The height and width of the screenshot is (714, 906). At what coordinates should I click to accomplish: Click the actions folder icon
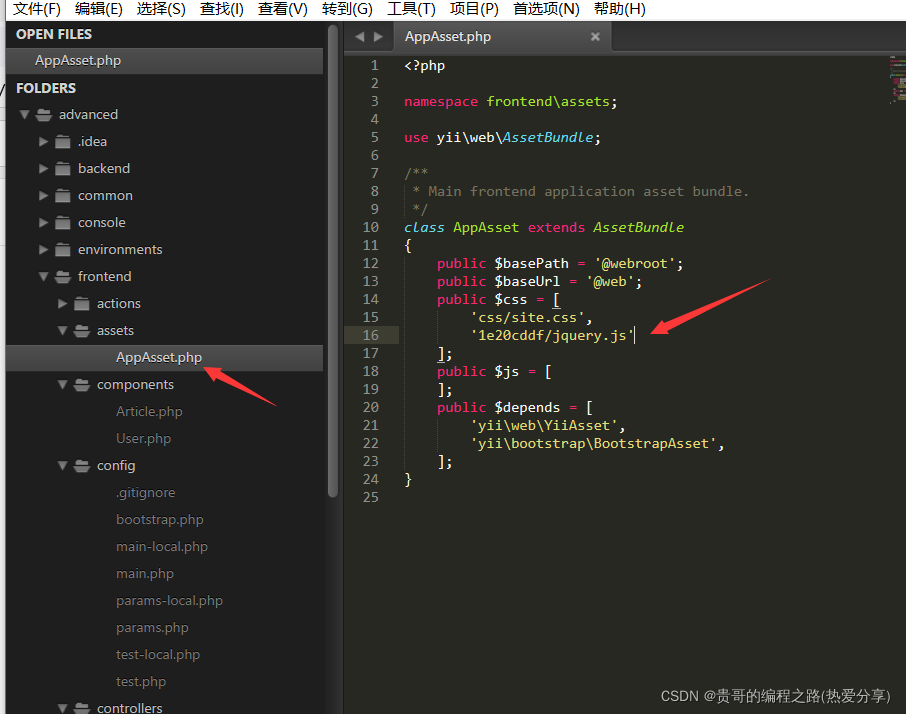(x=81, y=303)
